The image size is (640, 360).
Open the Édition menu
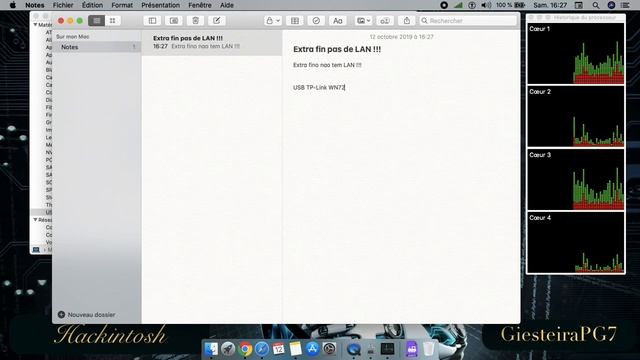(92, 5)
